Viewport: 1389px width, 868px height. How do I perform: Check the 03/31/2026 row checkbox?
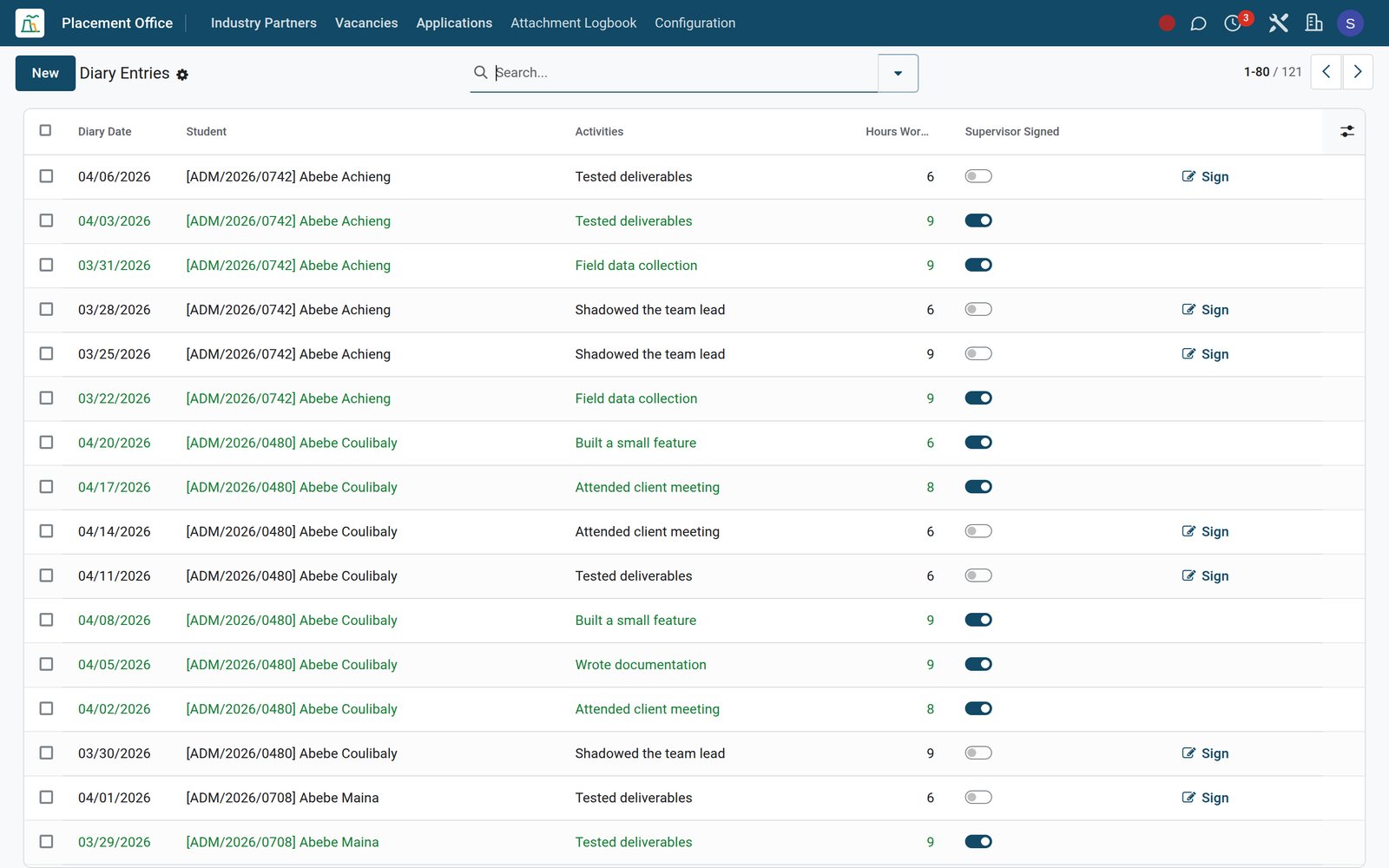pyautogui.click(x=46, y=265)
